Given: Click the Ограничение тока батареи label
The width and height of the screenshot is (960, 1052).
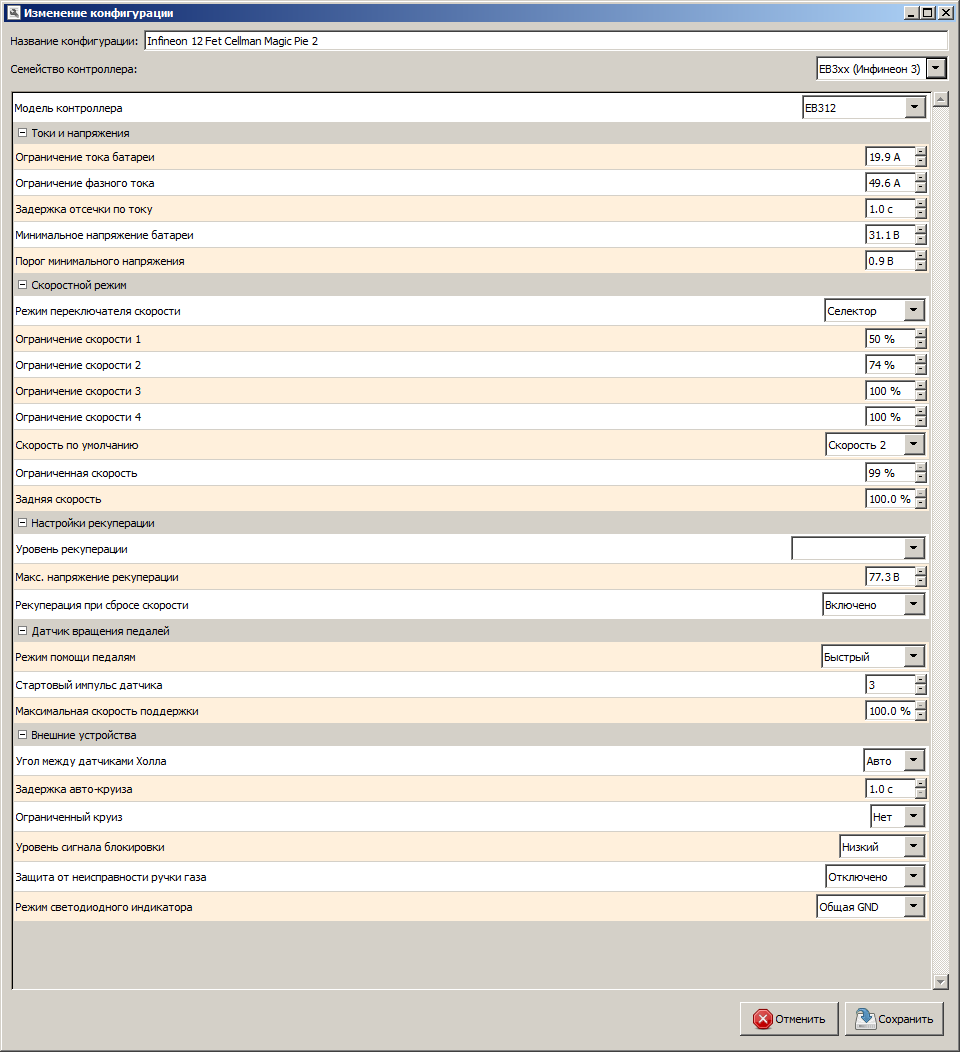Looking at the screenshot, I should 85,157.
